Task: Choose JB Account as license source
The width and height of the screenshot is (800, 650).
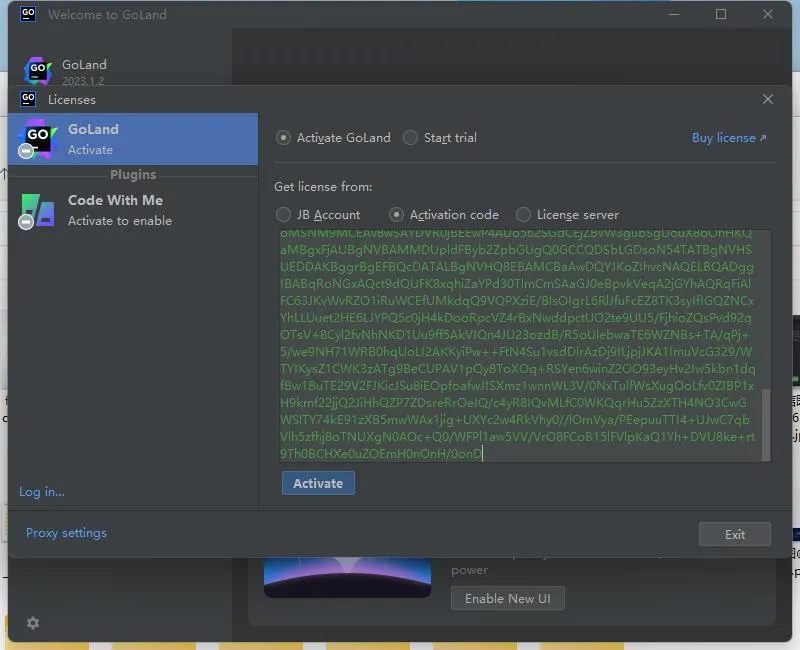Action: pos(283,215)
